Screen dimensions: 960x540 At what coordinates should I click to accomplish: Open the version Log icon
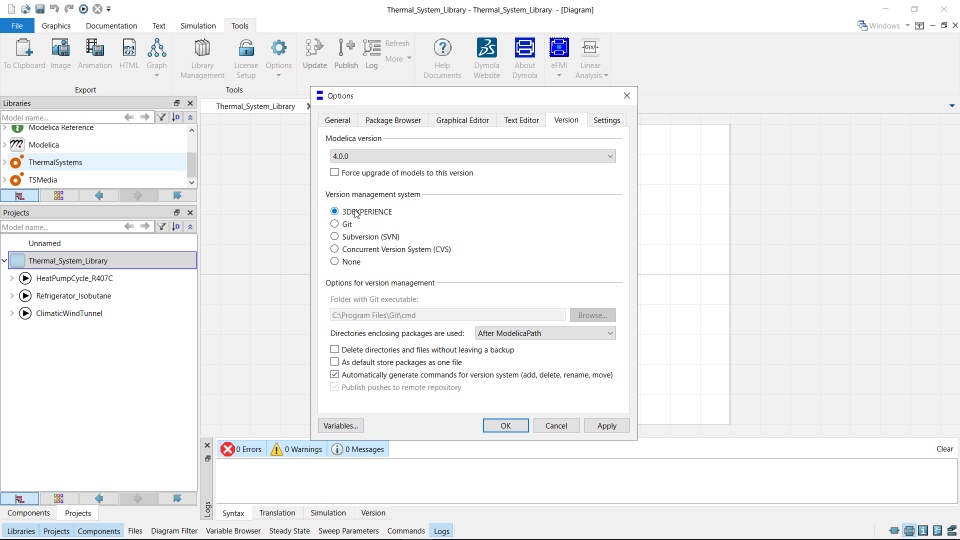click(372, 48)
